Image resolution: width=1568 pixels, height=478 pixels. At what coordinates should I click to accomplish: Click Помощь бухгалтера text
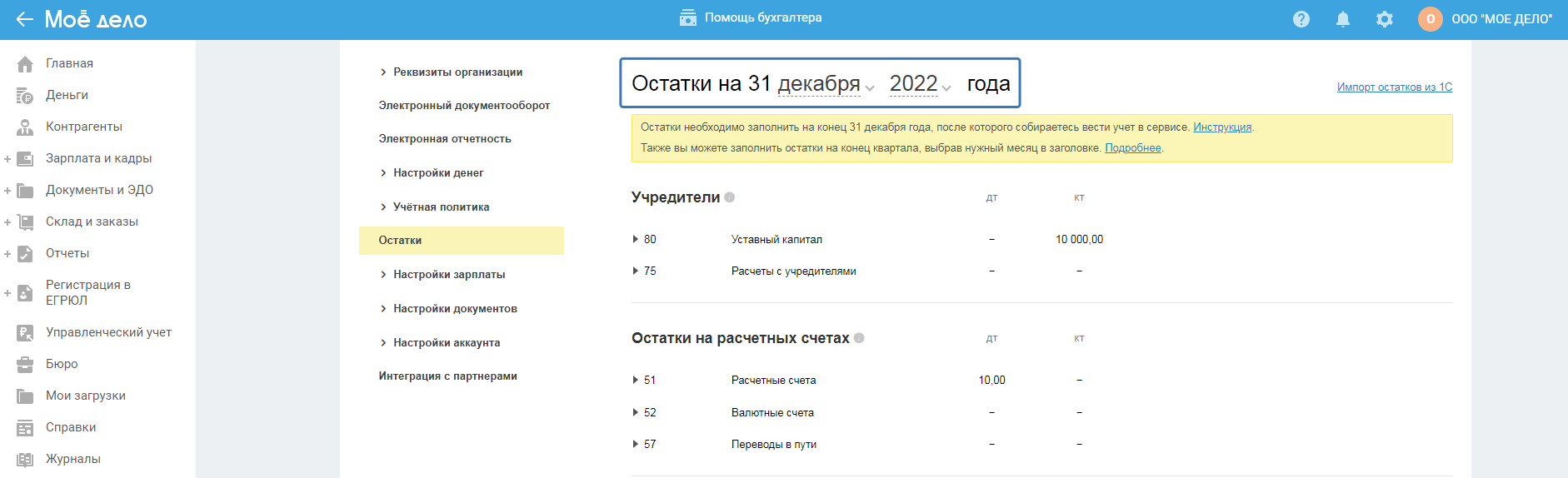pos(763,17)
